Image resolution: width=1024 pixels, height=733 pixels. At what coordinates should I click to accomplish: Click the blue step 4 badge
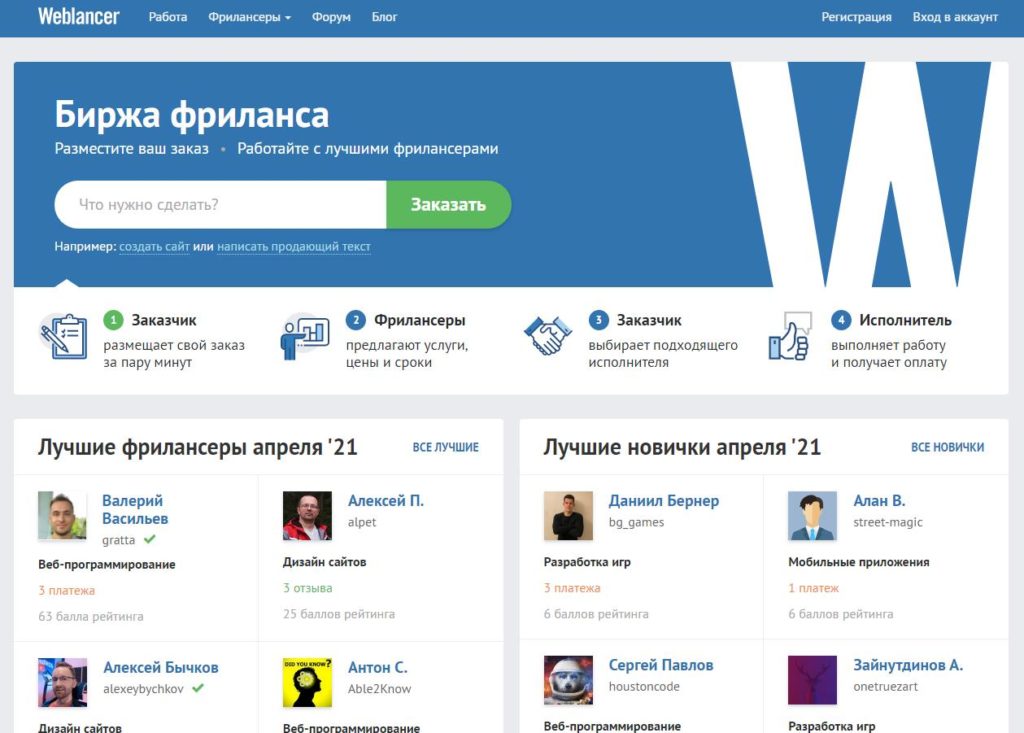pos(841,320)
